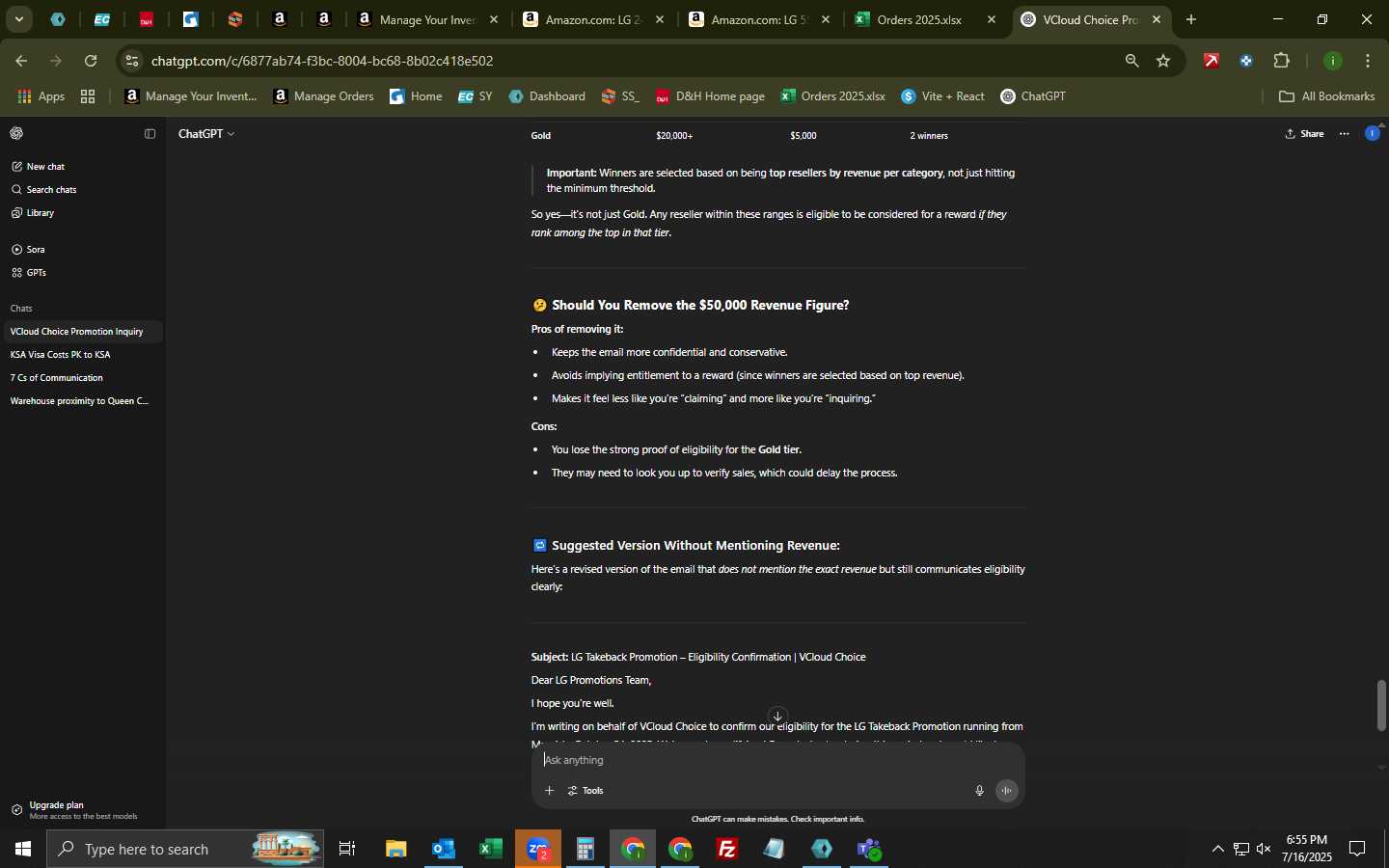Open the tab search dropdown arrow
The height and width of the screenshot is (868, 1389).
[x=18, y=19]
